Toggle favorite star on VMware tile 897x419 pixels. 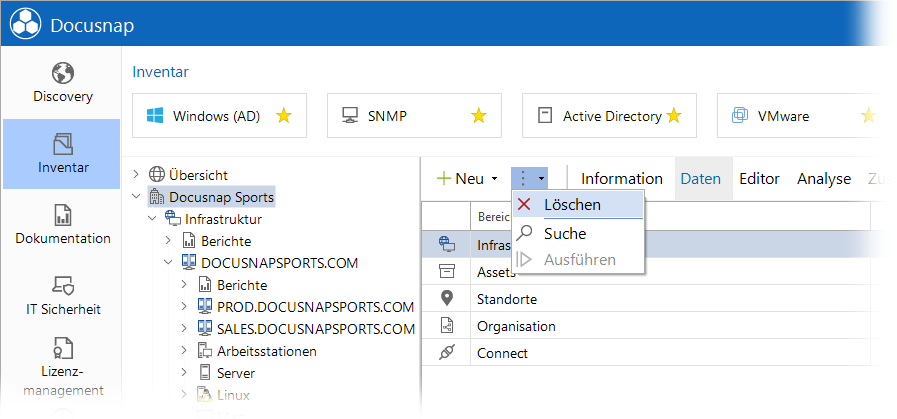point(868,116)
